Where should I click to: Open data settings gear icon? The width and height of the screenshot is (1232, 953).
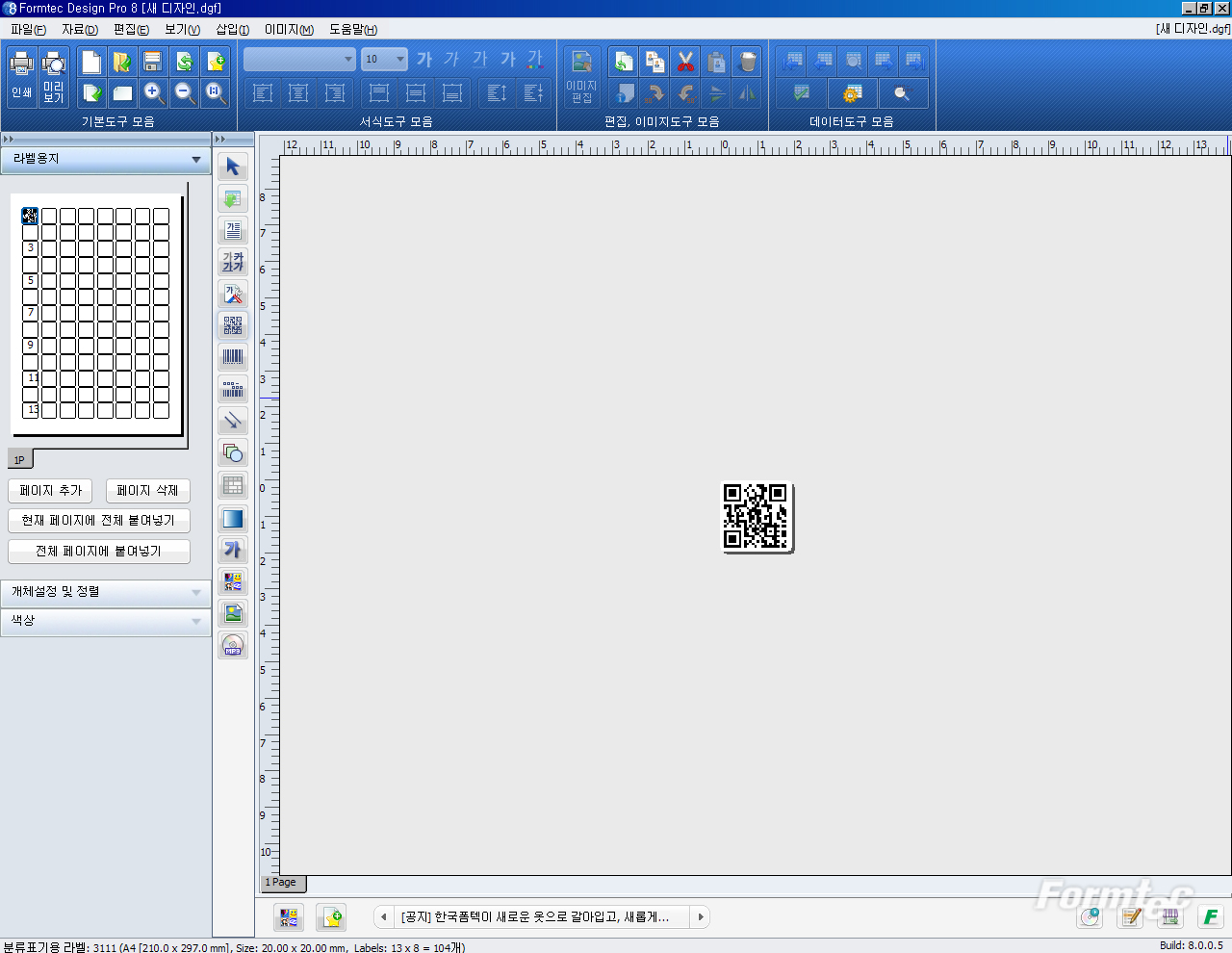(x=852, y=93)
